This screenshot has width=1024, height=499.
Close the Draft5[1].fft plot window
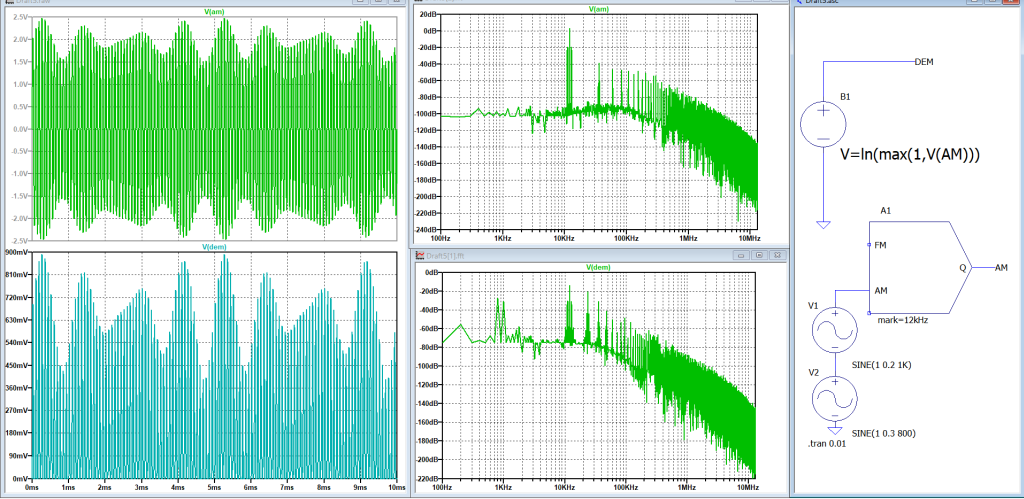click(776, 256)
